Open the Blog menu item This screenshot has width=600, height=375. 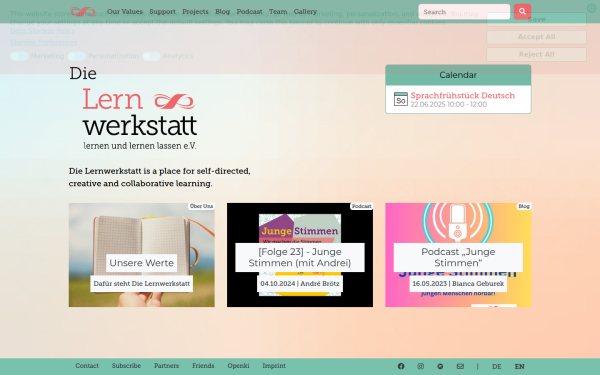coord(222,11)
